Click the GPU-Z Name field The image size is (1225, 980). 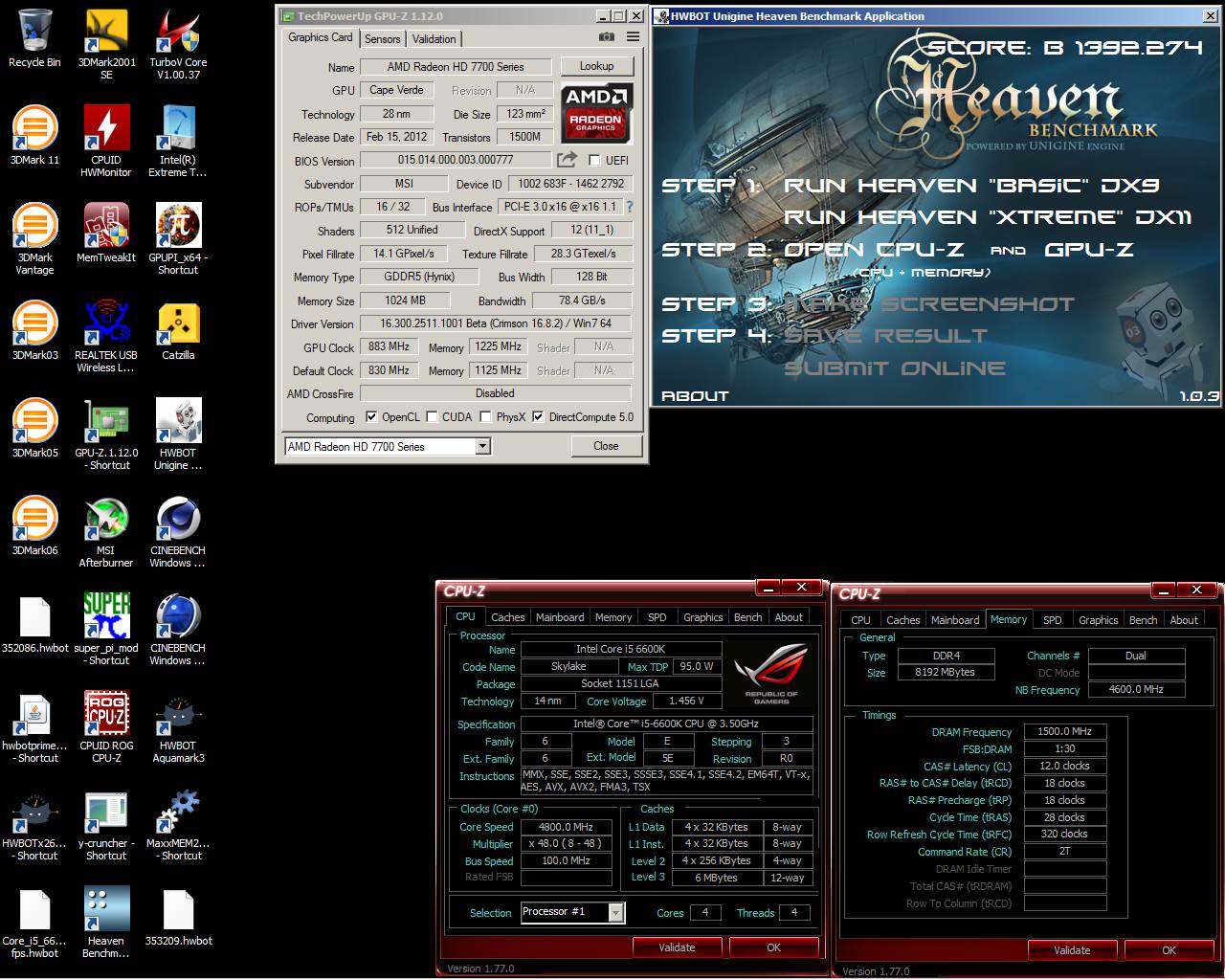coord(456,67)
